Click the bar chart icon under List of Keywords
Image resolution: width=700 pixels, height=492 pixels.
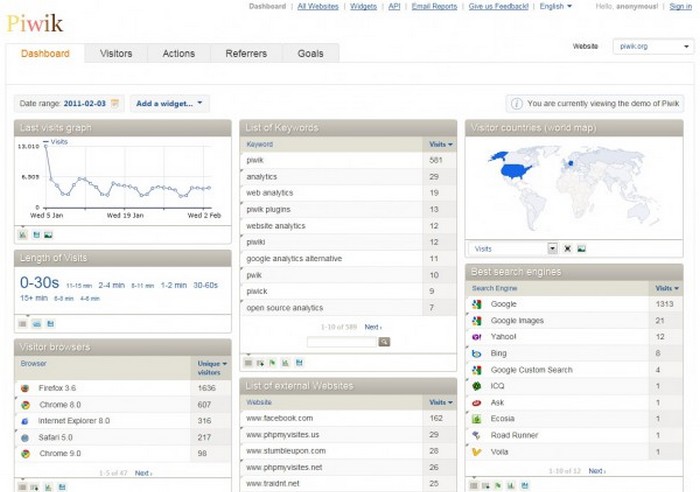pos(285,363)
